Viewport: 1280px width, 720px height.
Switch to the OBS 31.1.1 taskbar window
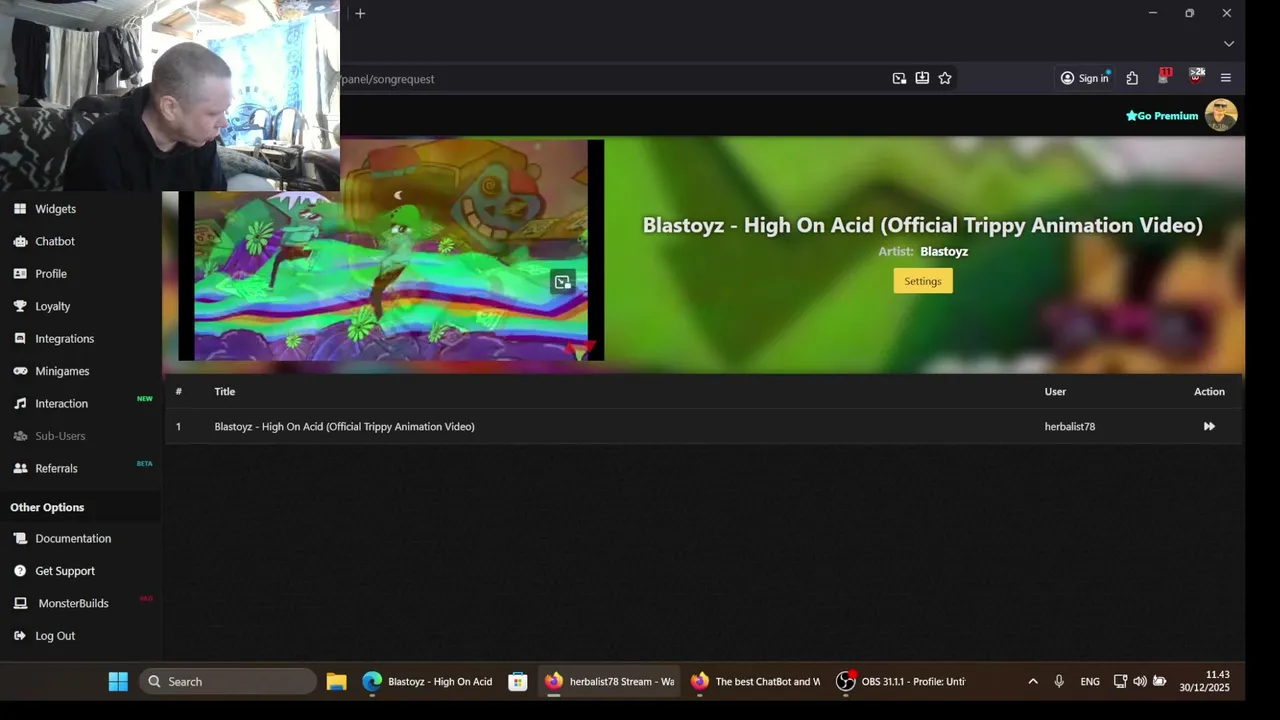pyautogui.click(x=901, y=682)
